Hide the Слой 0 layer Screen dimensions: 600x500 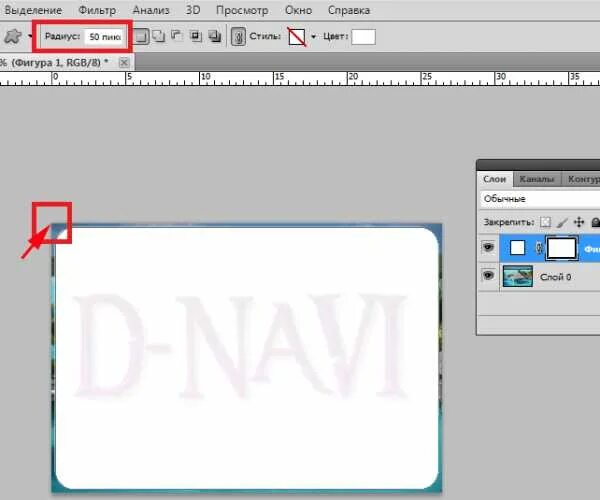(488, 275)
